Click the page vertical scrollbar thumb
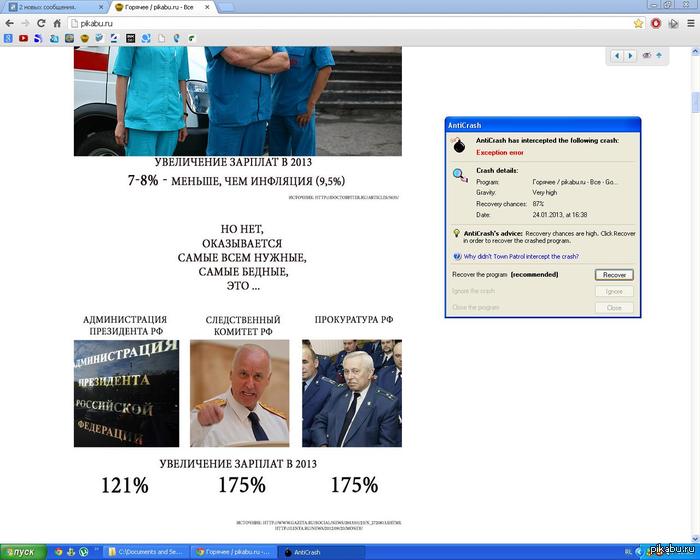 695,102
